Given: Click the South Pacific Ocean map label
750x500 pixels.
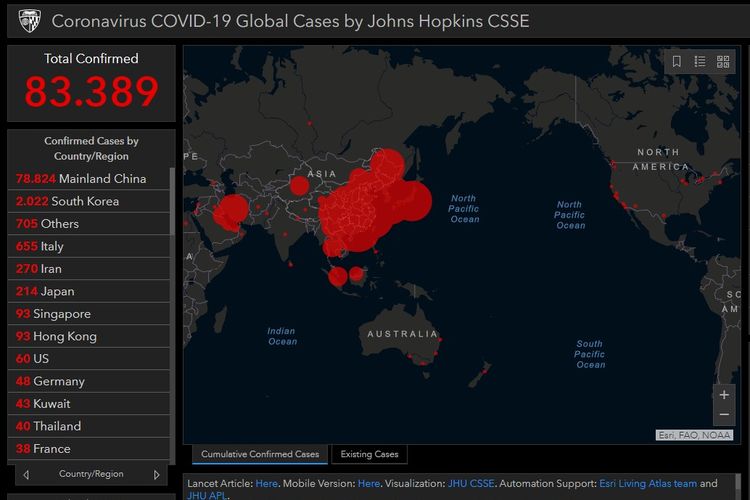Looking at the screenshot, I should (x=590, y=354).
